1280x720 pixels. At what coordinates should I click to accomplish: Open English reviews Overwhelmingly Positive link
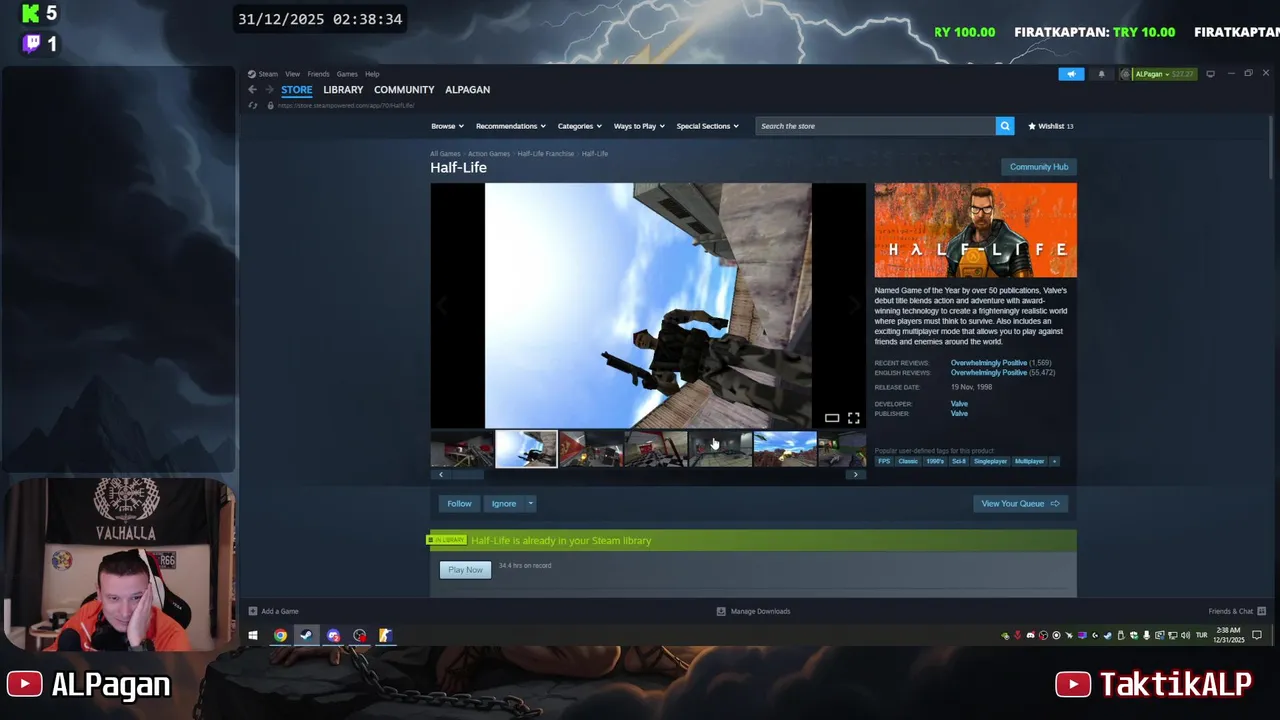(x=988, y=373)
